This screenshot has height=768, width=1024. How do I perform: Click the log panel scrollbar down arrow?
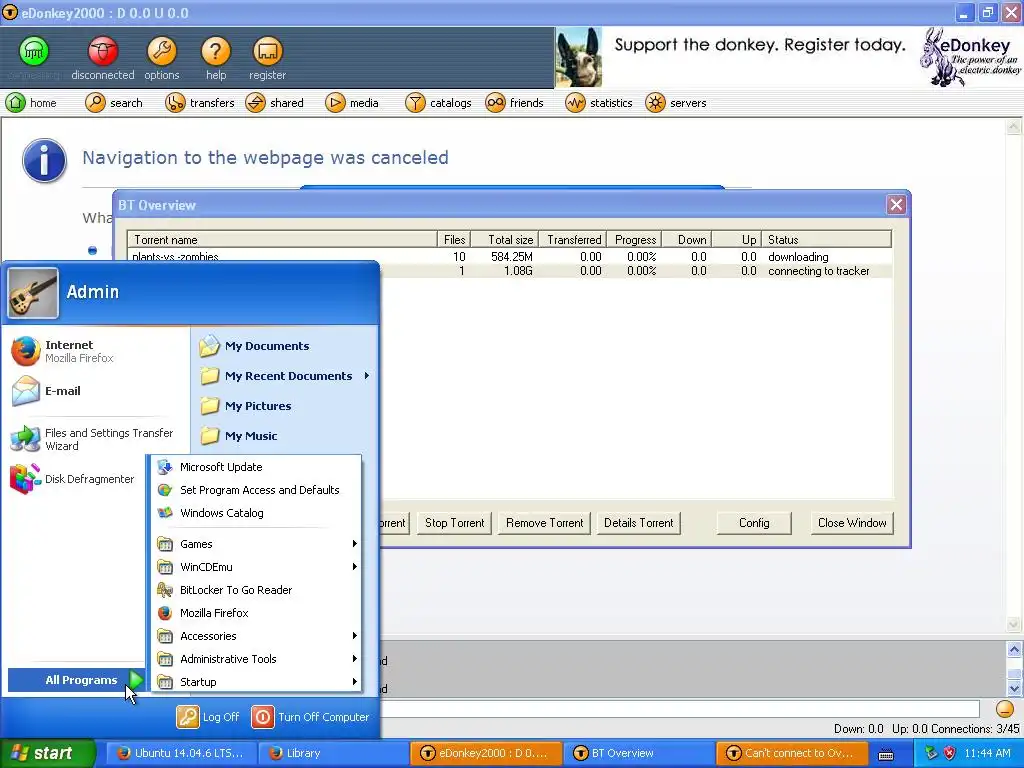pos(1014,688)
